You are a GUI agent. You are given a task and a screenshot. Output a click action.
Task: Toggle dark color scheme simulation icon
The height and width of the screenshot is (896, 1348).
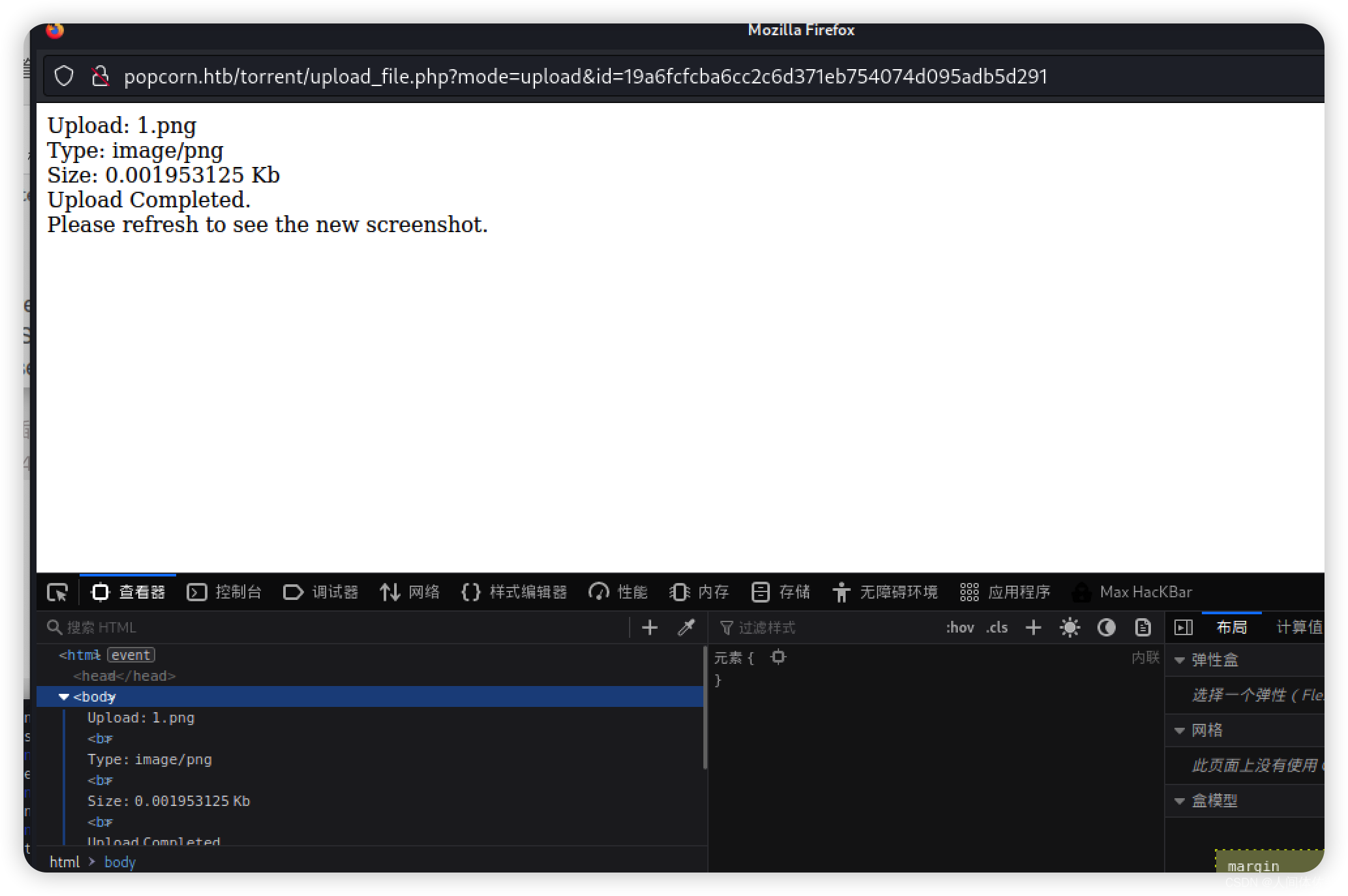[1106, 627]
